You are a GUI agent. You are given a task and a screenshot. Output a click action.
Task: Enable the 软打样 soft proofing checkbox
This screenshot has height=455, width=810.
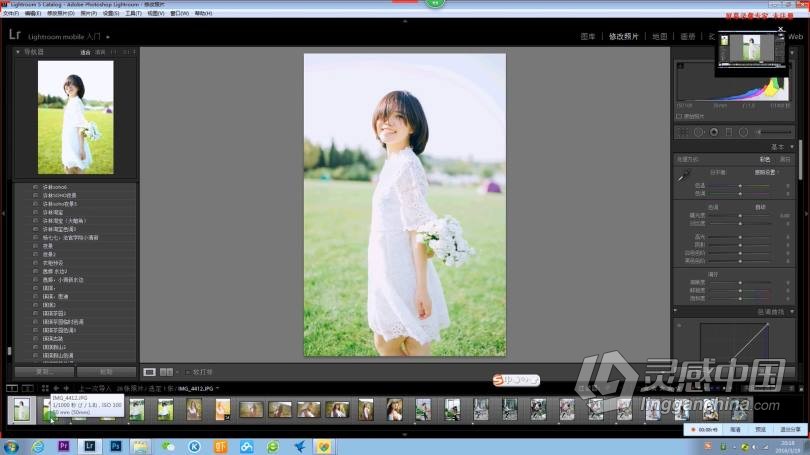188,372
